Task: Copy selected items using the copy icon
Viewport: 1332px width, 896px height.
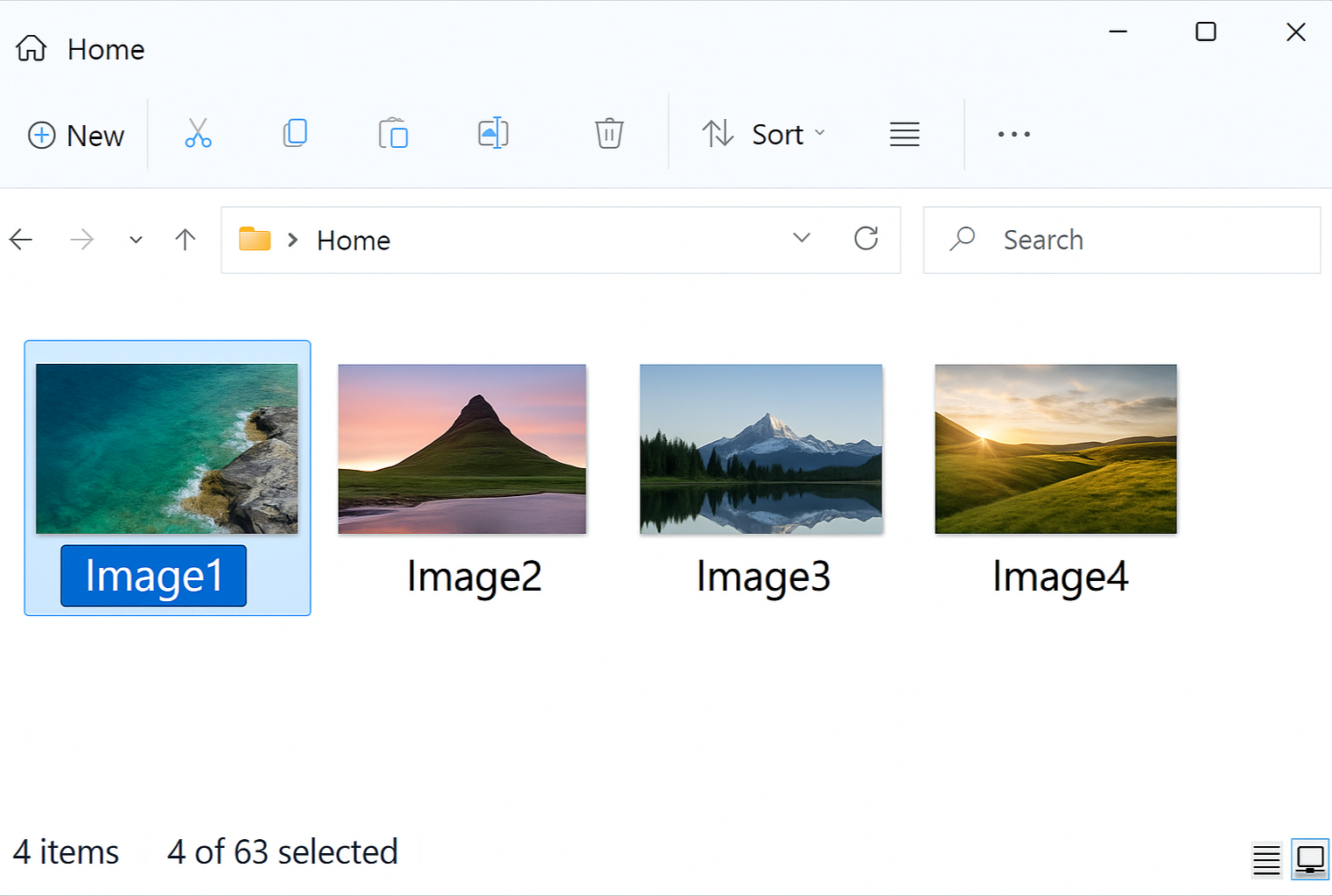Action: (x=295, y=133)
